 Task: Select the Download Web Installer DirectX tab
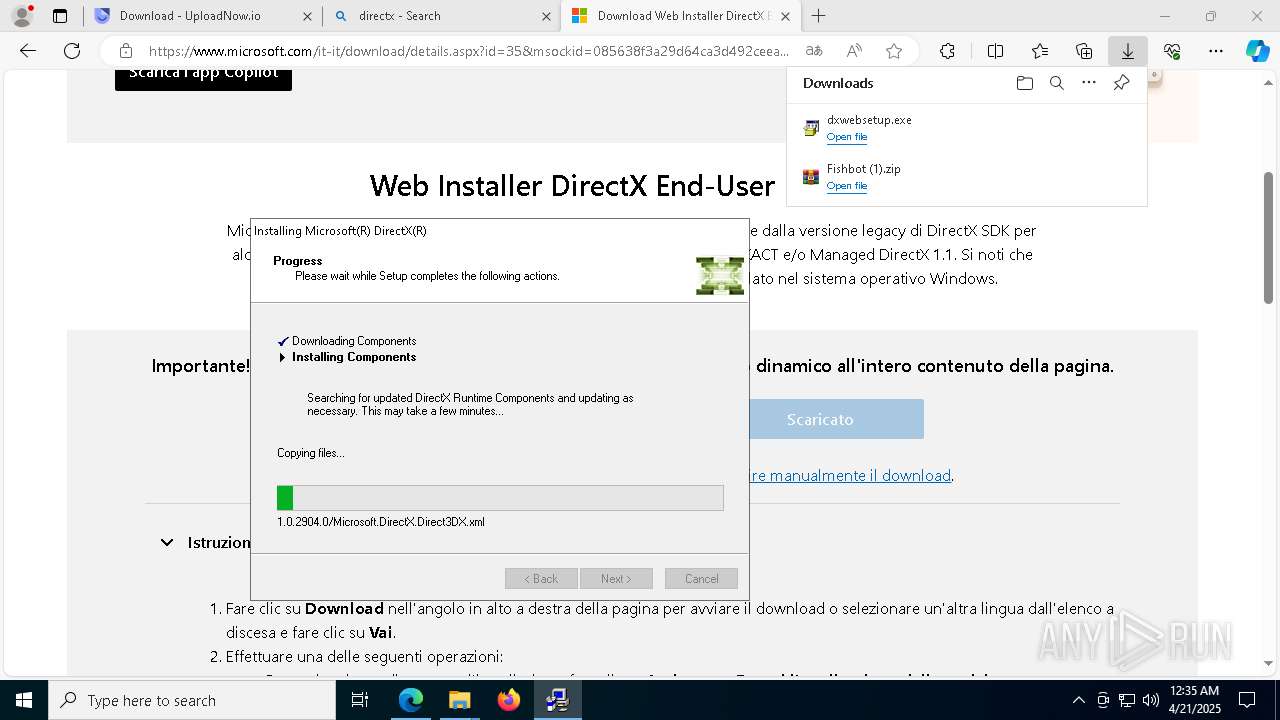(x=681, y=16)
